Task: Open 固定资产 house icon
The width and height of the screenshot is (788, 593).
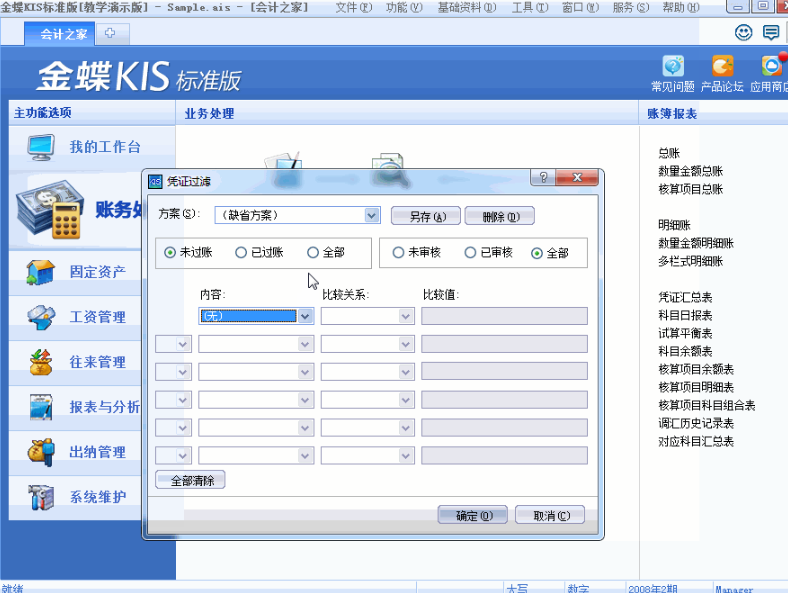Action: coord(41,271)
